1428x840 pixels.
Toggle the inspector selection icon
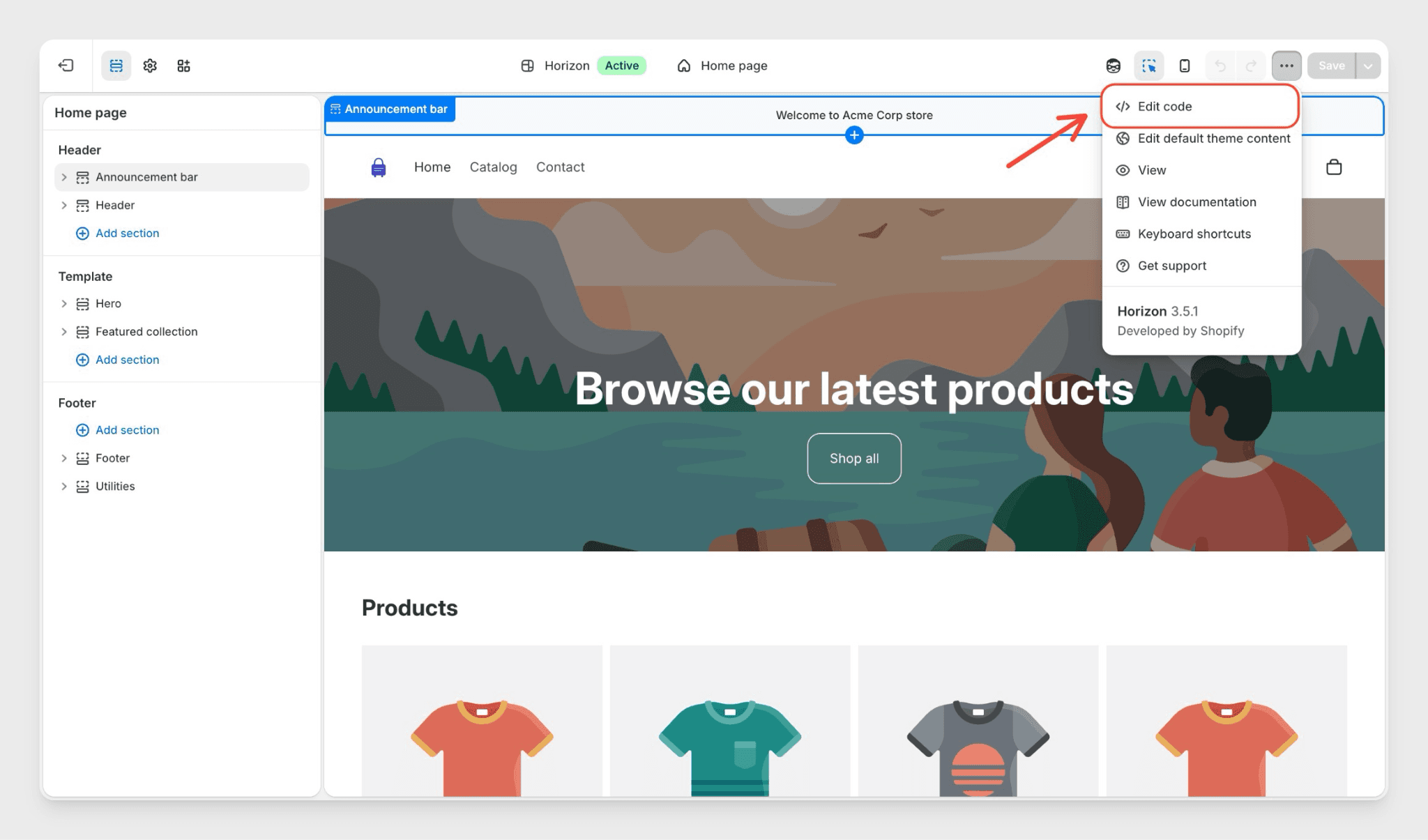[x=1149, y=66]
